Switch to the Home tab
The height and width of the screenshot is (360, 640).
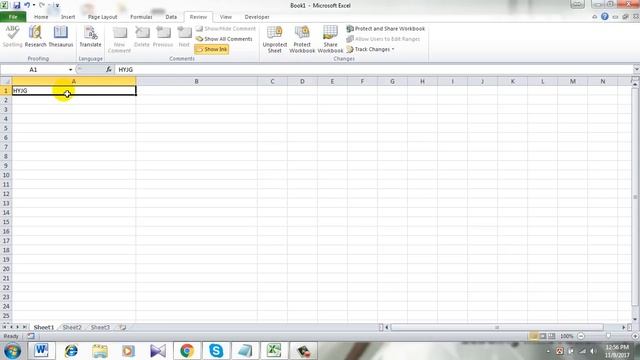41,17
